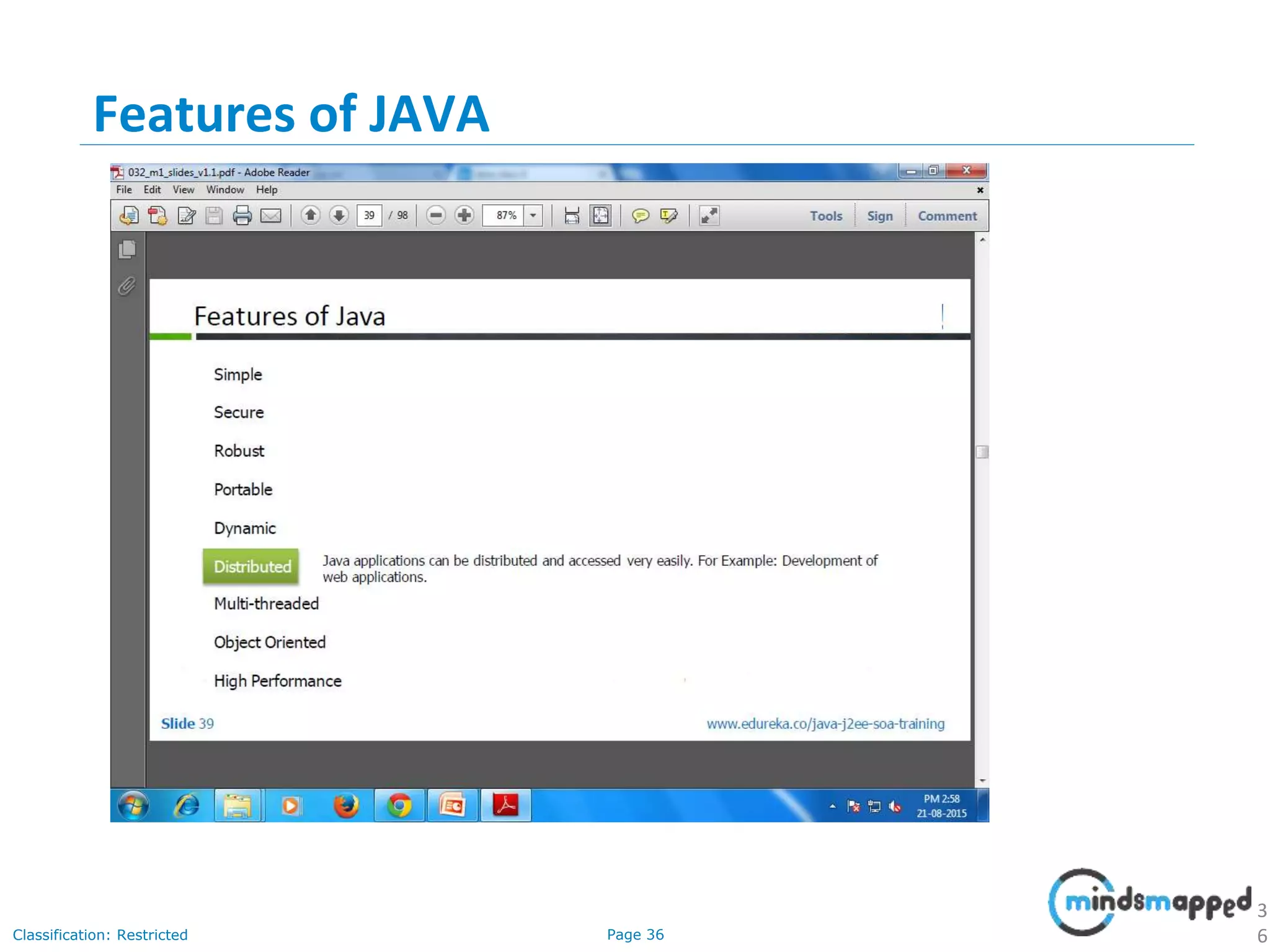Click scrollbar up arrow
This screenshot has width=1270, height=952.
982,240
